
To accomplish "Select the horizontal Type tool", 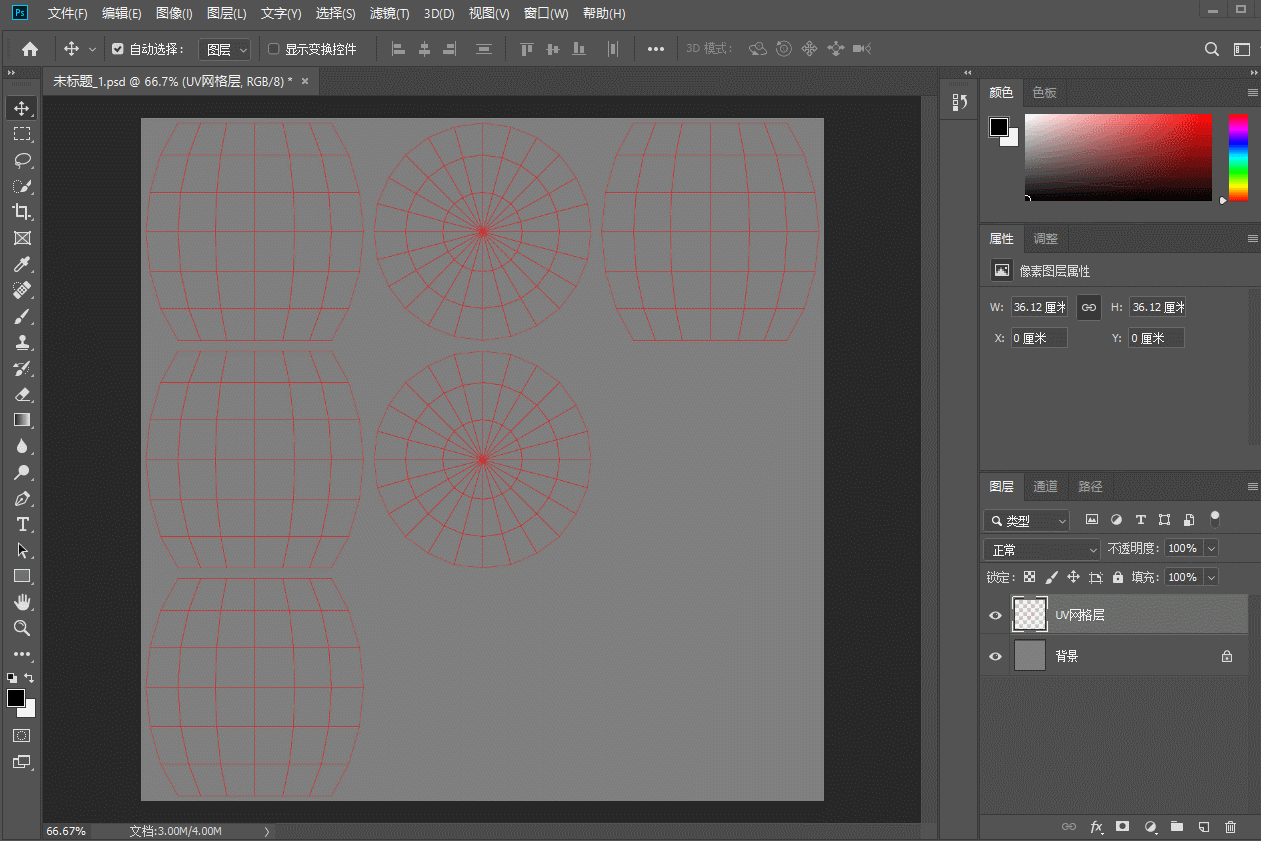I will (x=22, y=524).
